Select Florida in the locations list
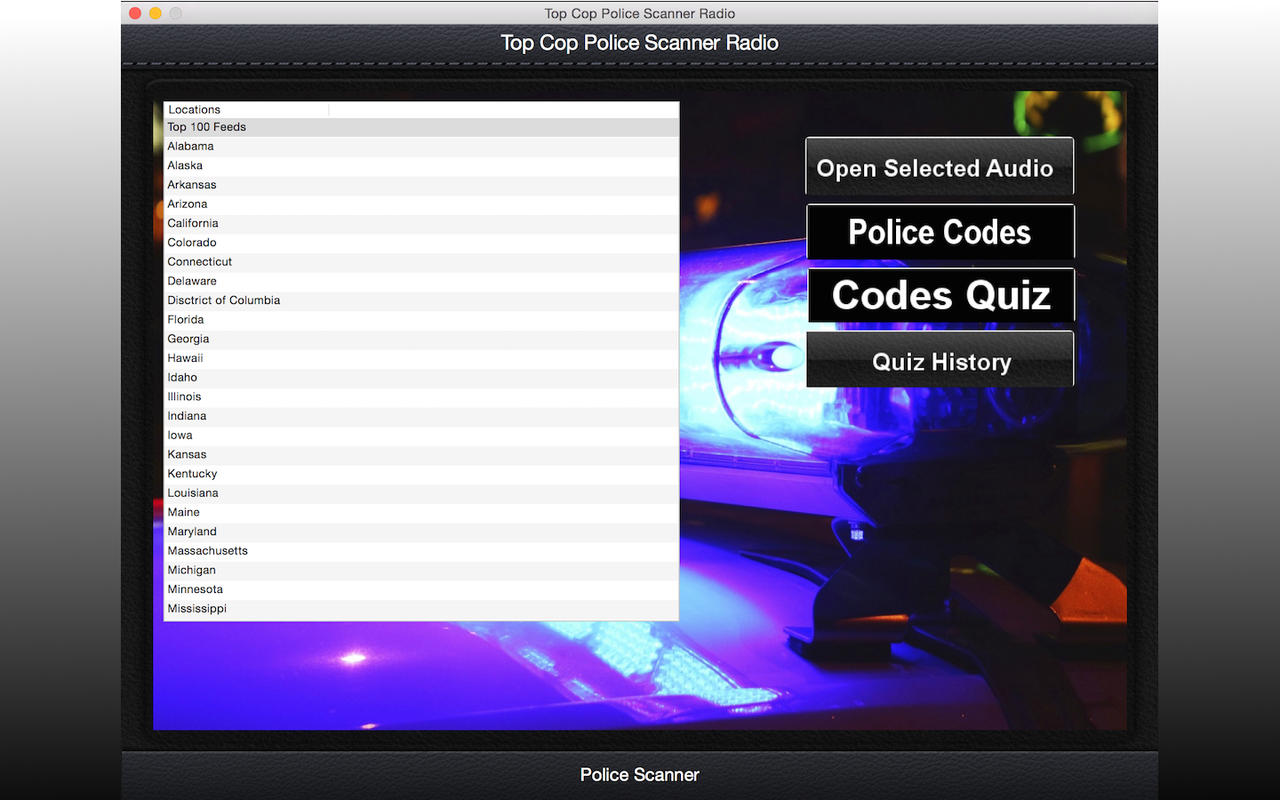Viewport: 1280px width, 800px height. (x=421, y=320)
